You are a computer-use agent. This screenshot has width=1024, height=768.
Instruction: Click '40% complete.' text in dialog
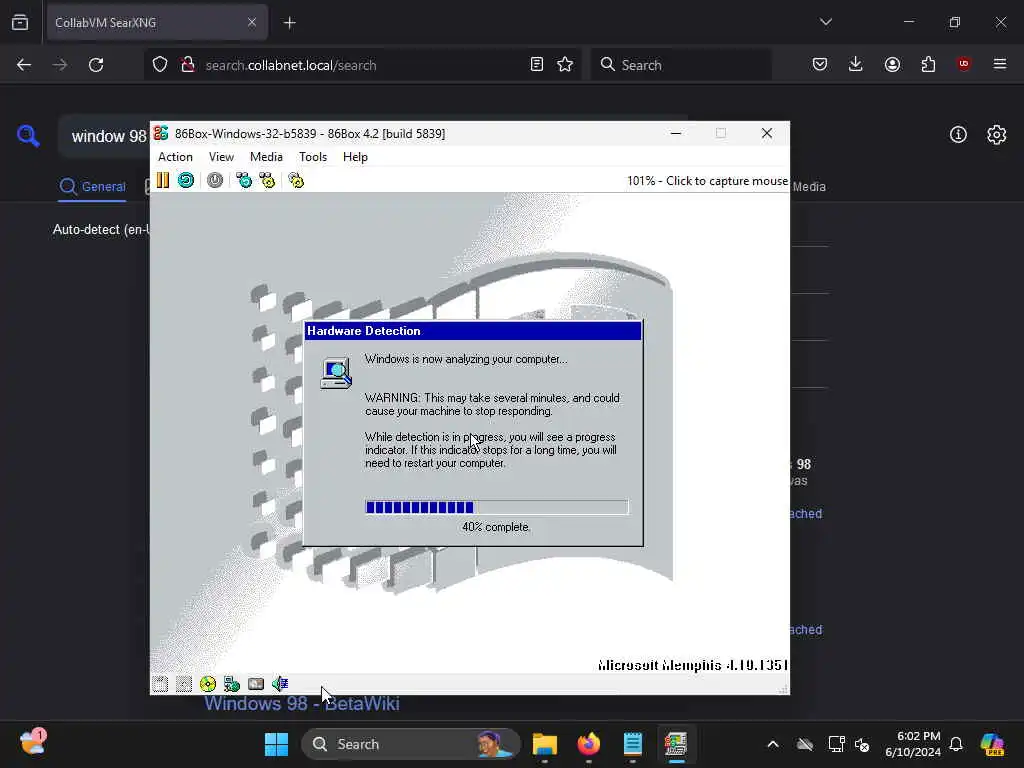click(496, 527)
